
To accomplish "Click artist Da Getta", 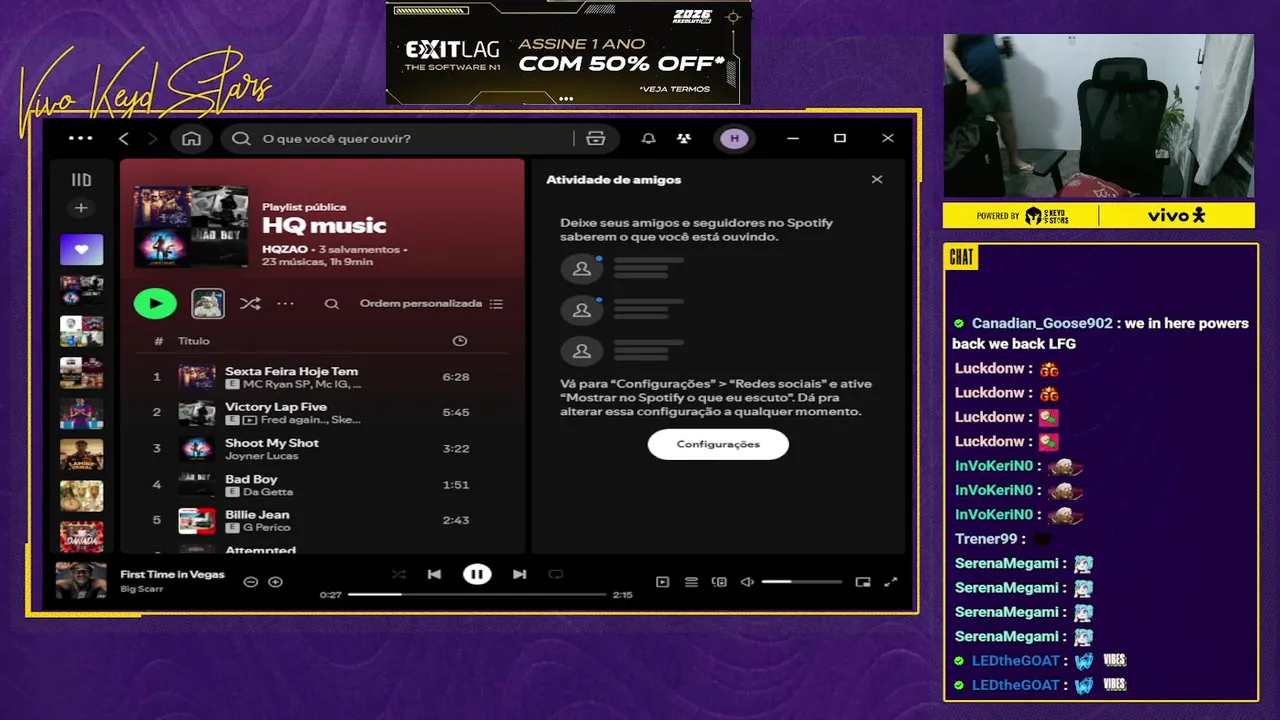I will (267, 492).
